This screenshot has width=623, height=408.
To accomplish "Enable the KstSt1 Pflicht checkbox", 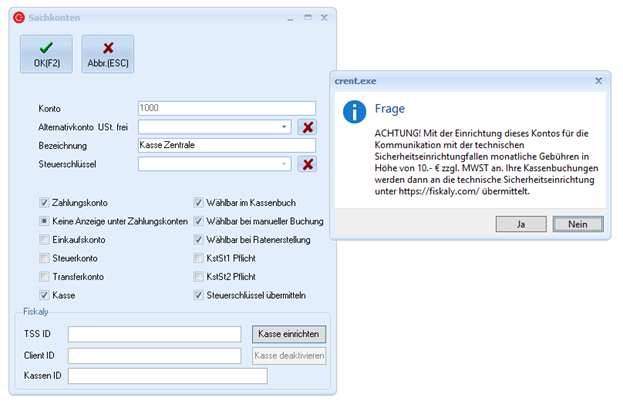I will (199, 258).
